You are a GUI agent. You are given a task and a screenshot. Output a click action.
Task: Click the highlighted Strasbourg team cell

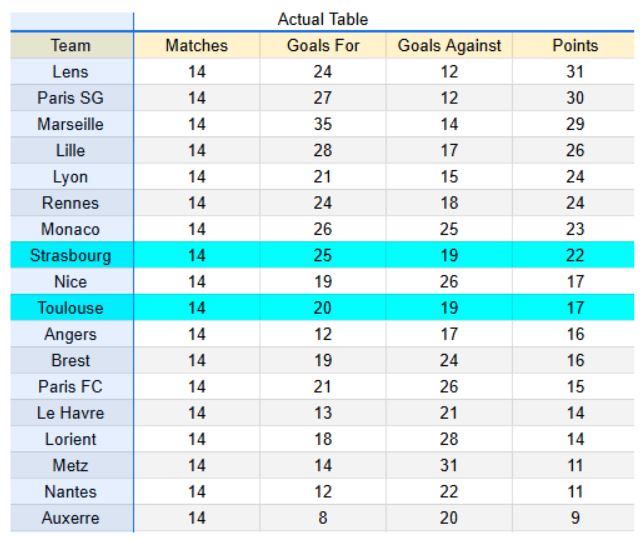tap(70, 256)
